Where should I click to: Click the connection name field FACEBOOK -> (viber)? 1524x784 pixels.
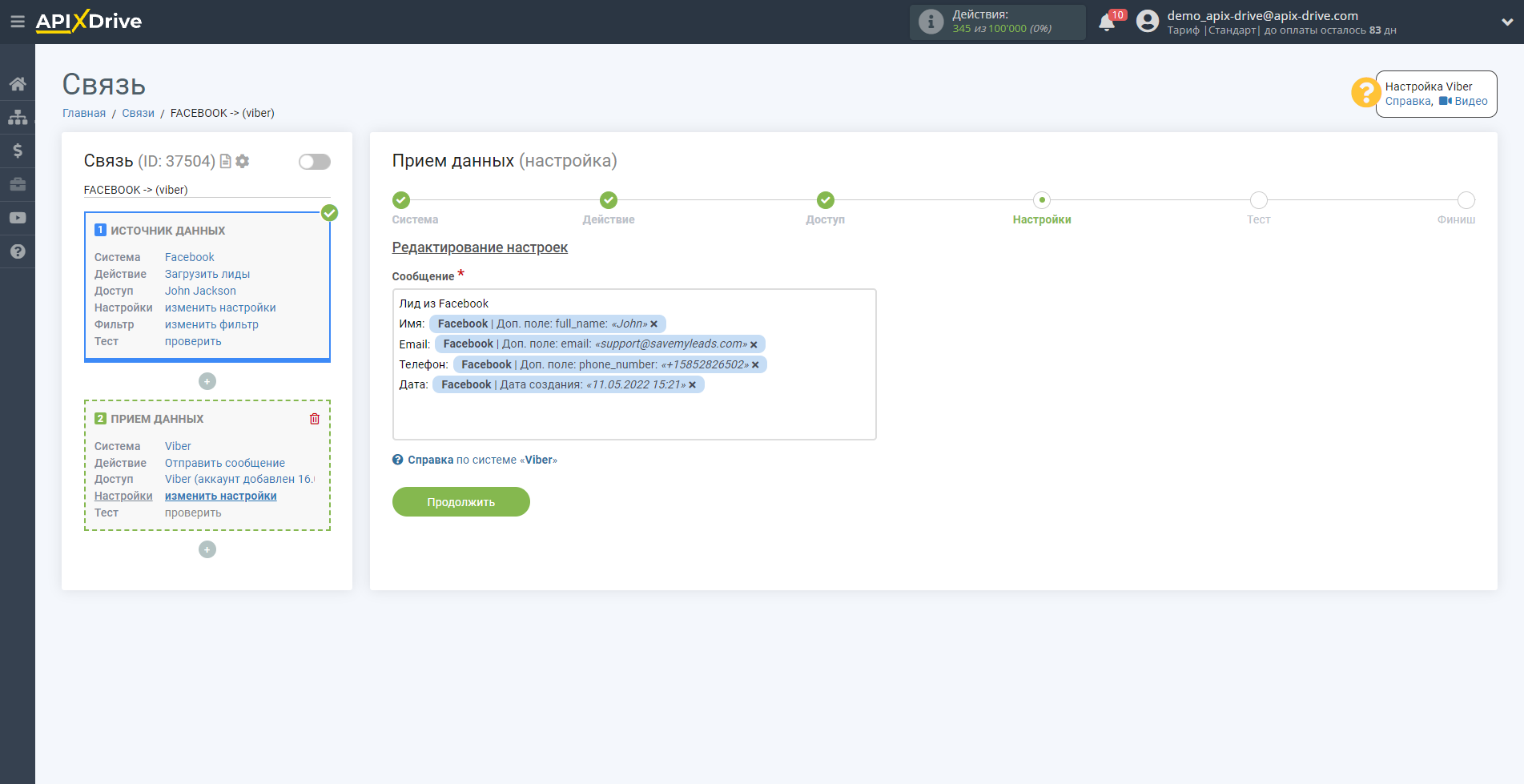[207, 190]
